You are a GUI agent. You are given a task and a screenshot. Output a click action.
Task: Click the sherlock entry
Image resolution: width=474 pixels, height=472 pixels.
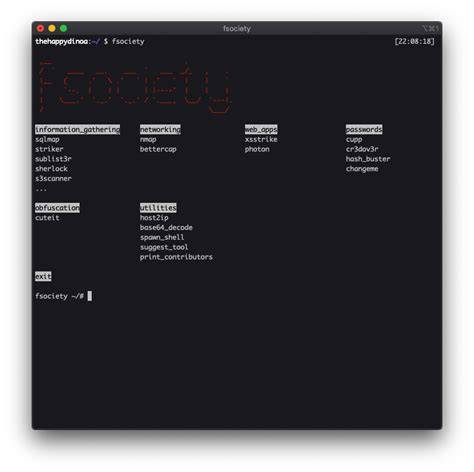51,169
